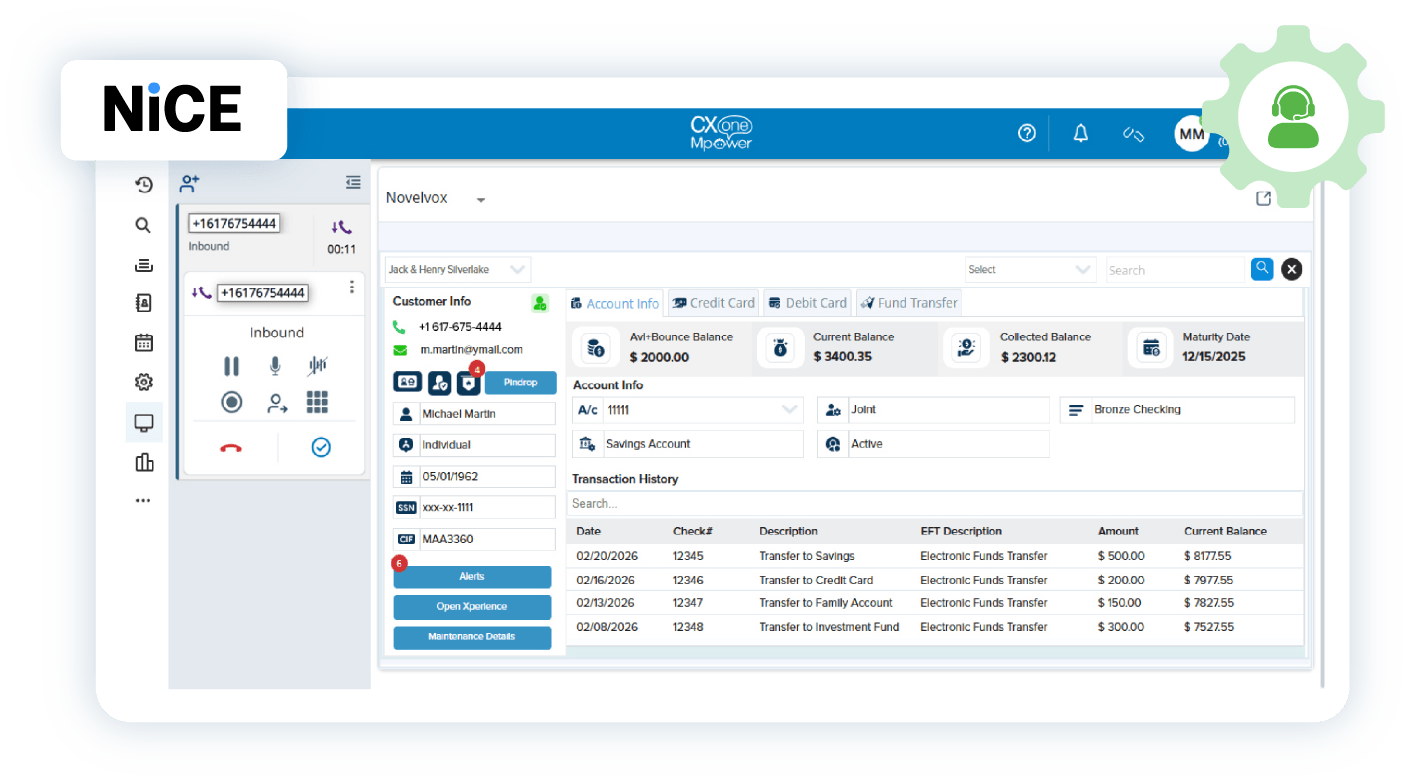Viewport: 1410px width, 783px height.
Task: Click the link connection icon in header
Action: pyautogui.click(x=1133, y=134)
